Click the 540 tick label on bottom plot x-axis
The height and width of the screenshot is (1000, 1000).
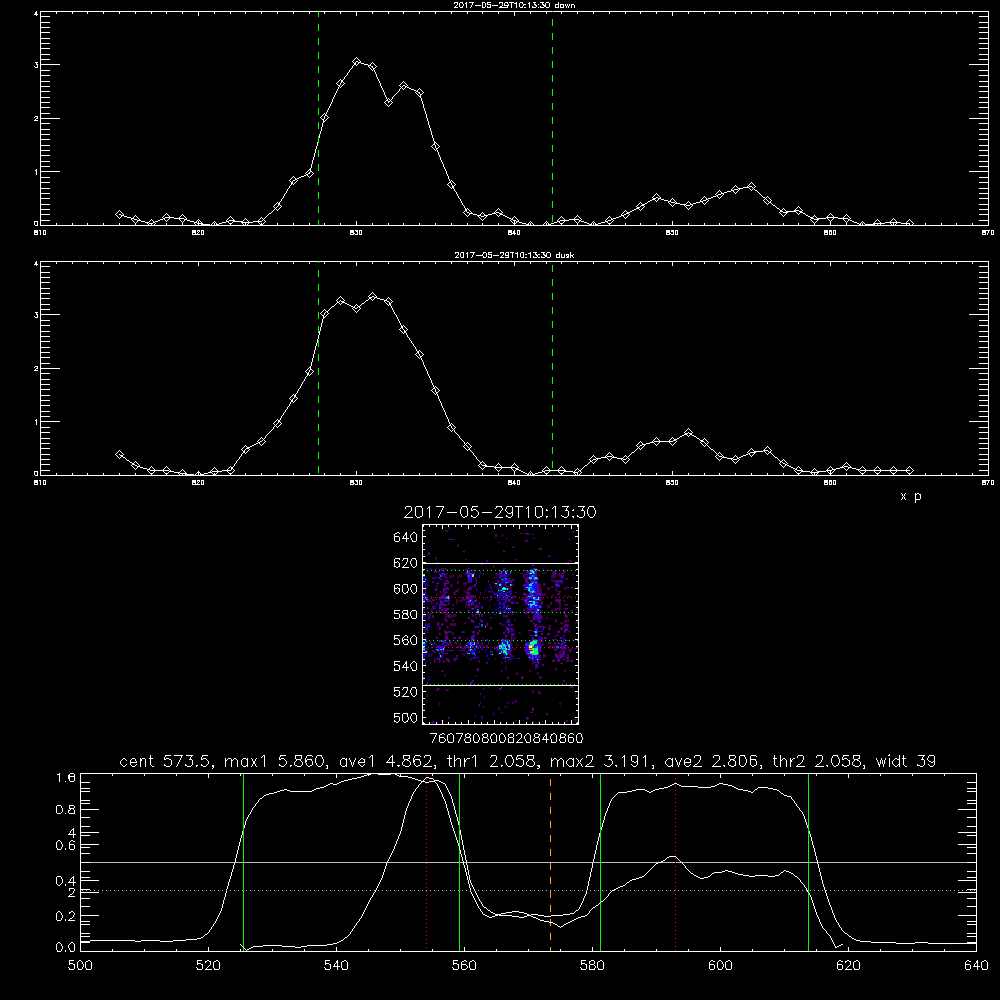coord(336,966)
